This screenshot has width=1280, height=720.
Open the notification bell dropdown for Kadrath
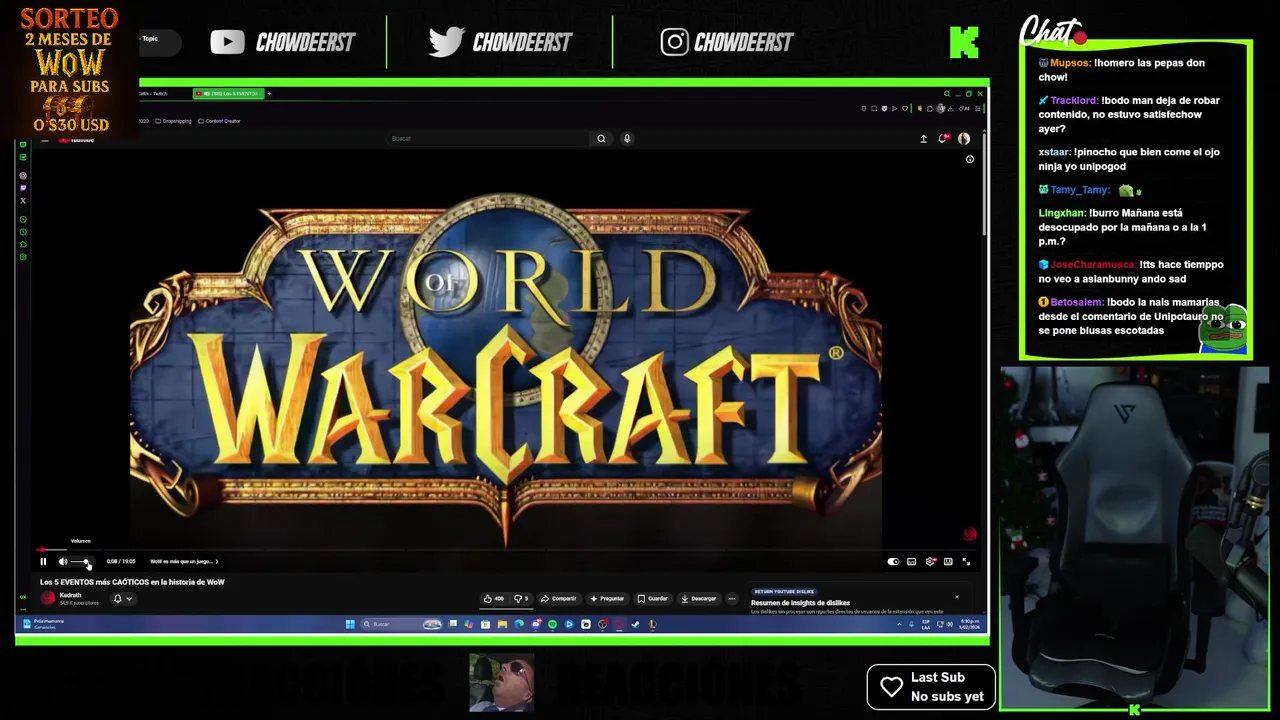122,599
